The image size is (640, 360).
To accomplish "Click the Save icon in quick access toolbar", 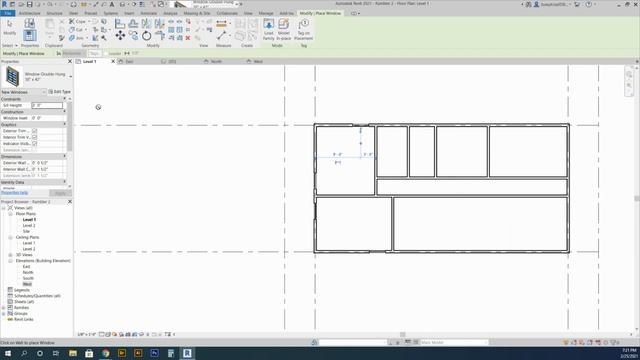I will [x=29, y=4].
